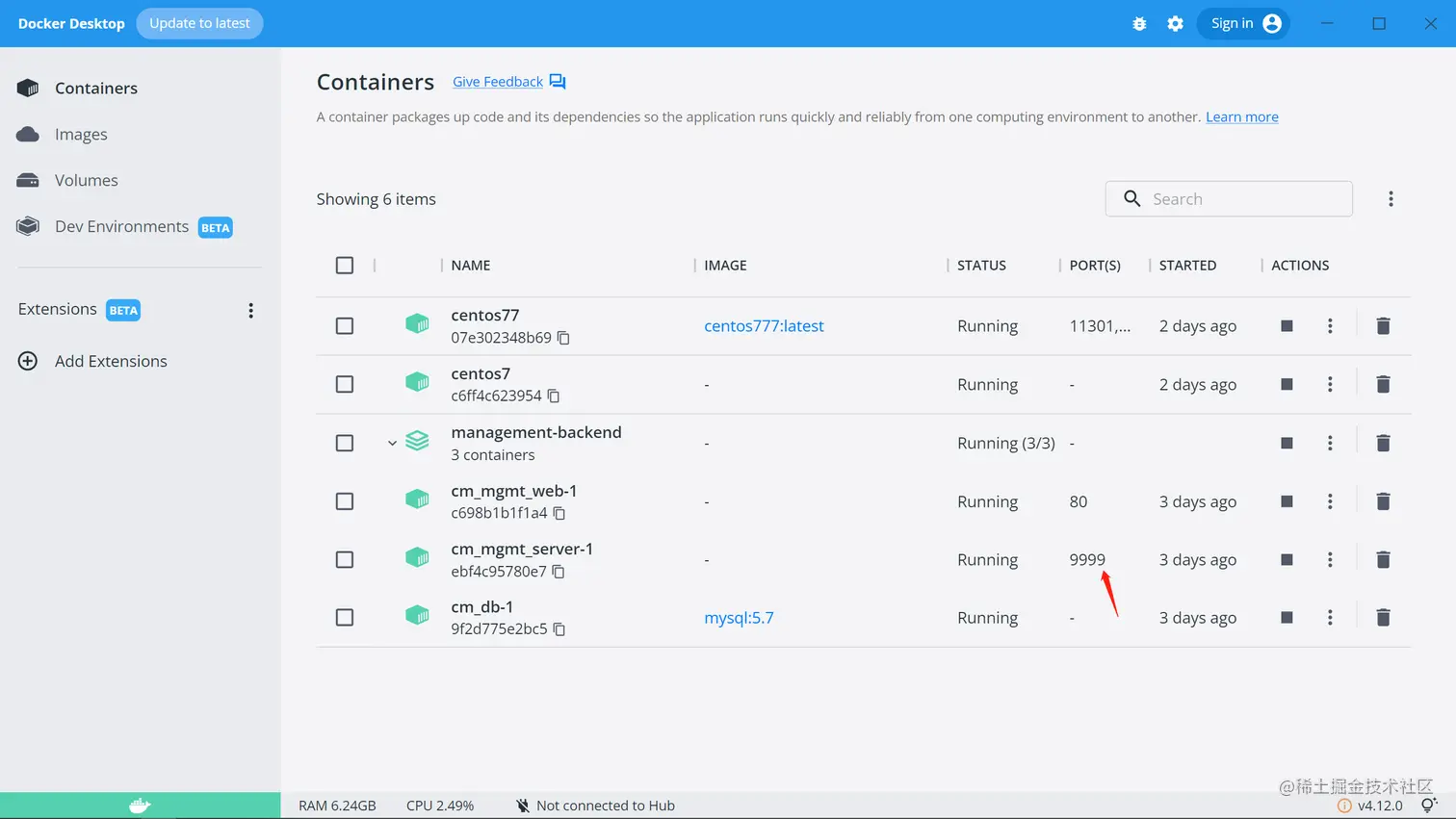Stop the cm_mgmt_web-1 container
The height and width of the screenshot is (819, 1456).
click(x=1287, y=501)
